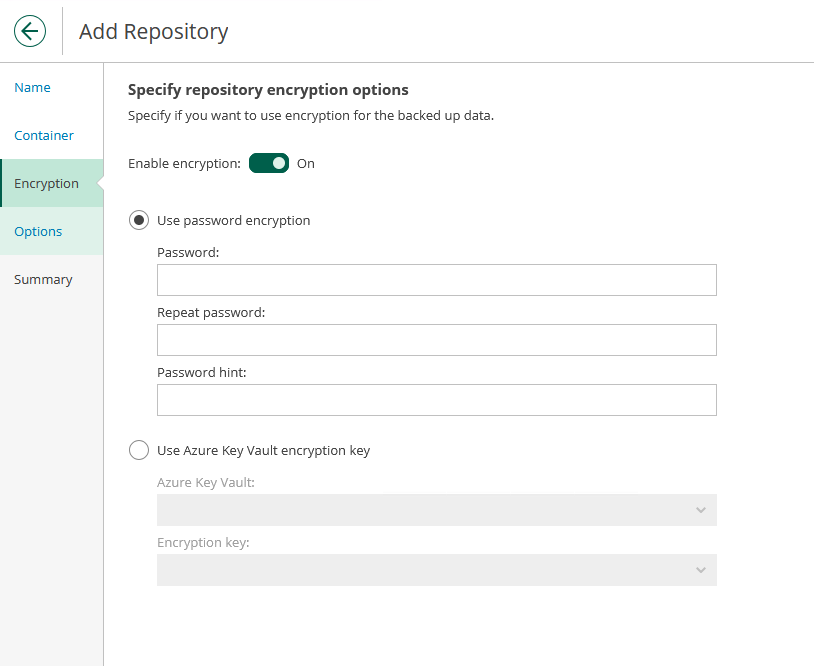Focus the Repeat password field

[436, 340]
